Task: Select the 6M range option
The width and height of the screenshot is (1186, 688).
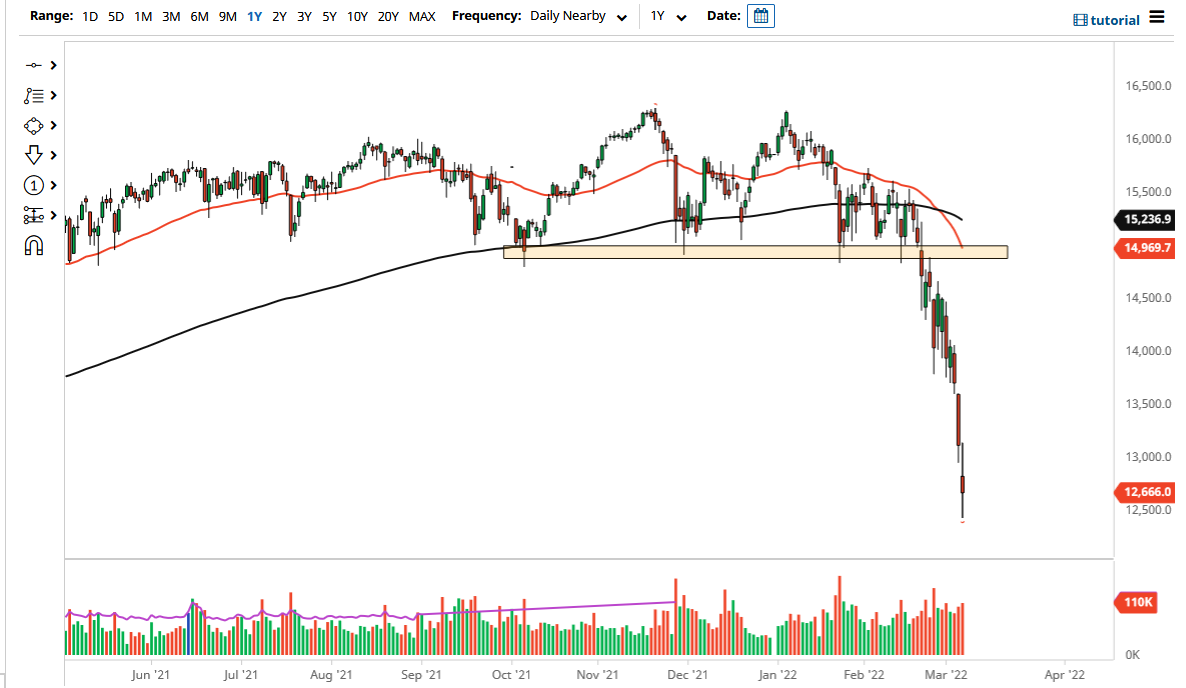Action: [x=197, y=16]
